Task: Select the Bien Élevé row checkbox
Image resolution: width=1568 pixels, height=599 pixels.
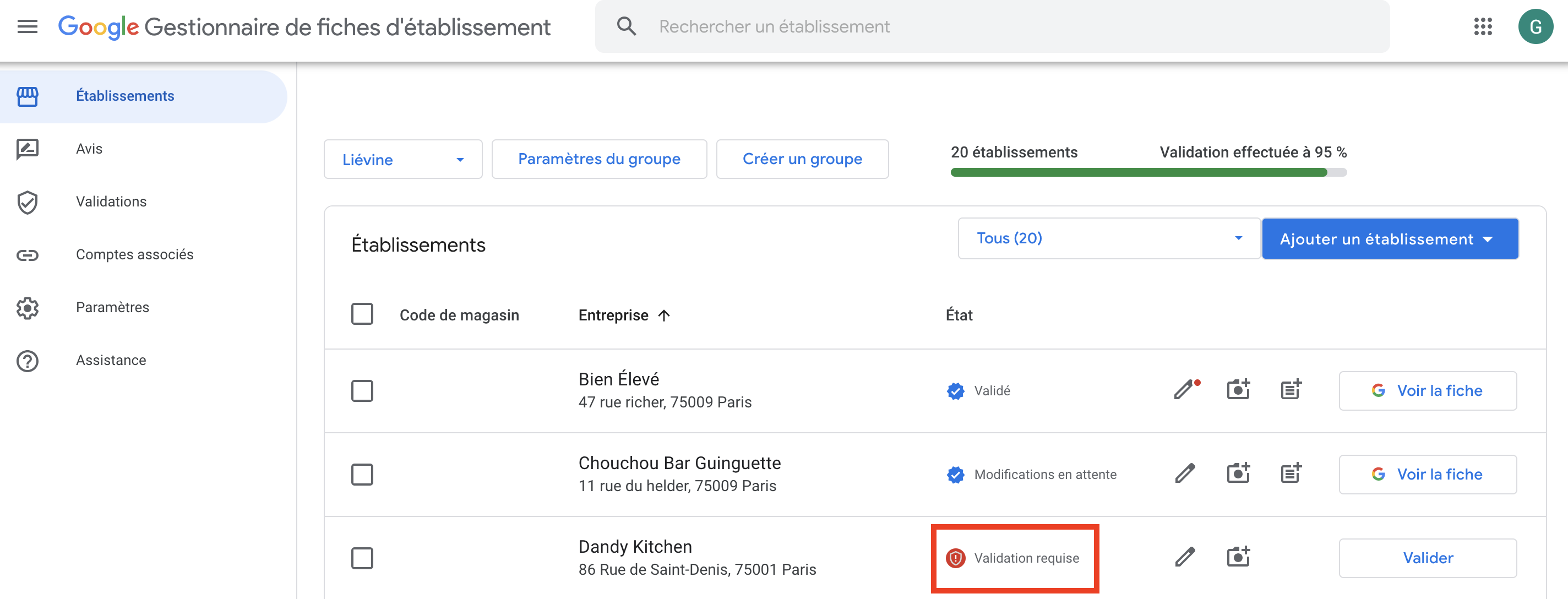Action: coord(362,391)
